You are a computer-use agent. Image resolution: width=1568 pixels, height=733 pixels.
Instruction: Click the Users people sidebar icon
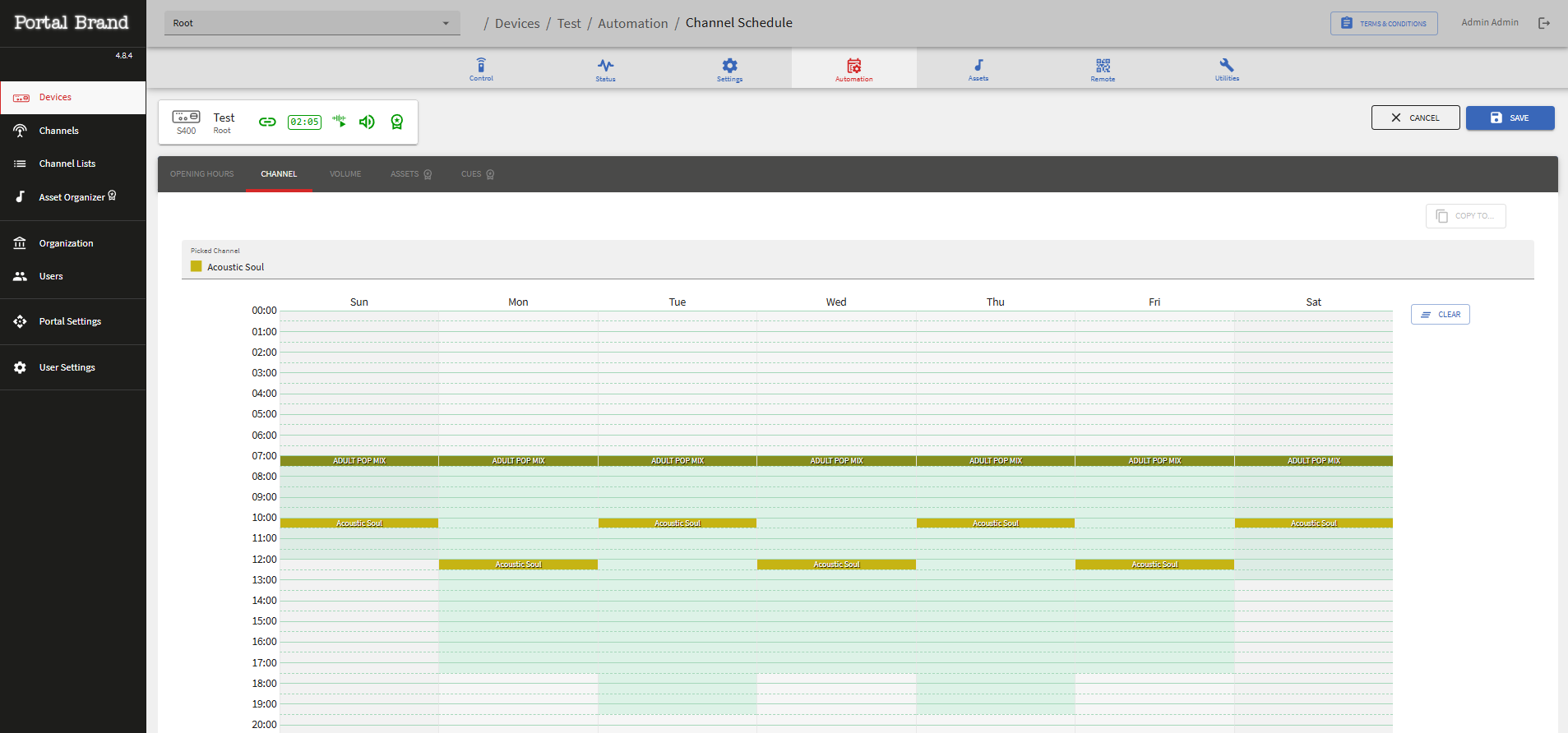tap(21, 276)
